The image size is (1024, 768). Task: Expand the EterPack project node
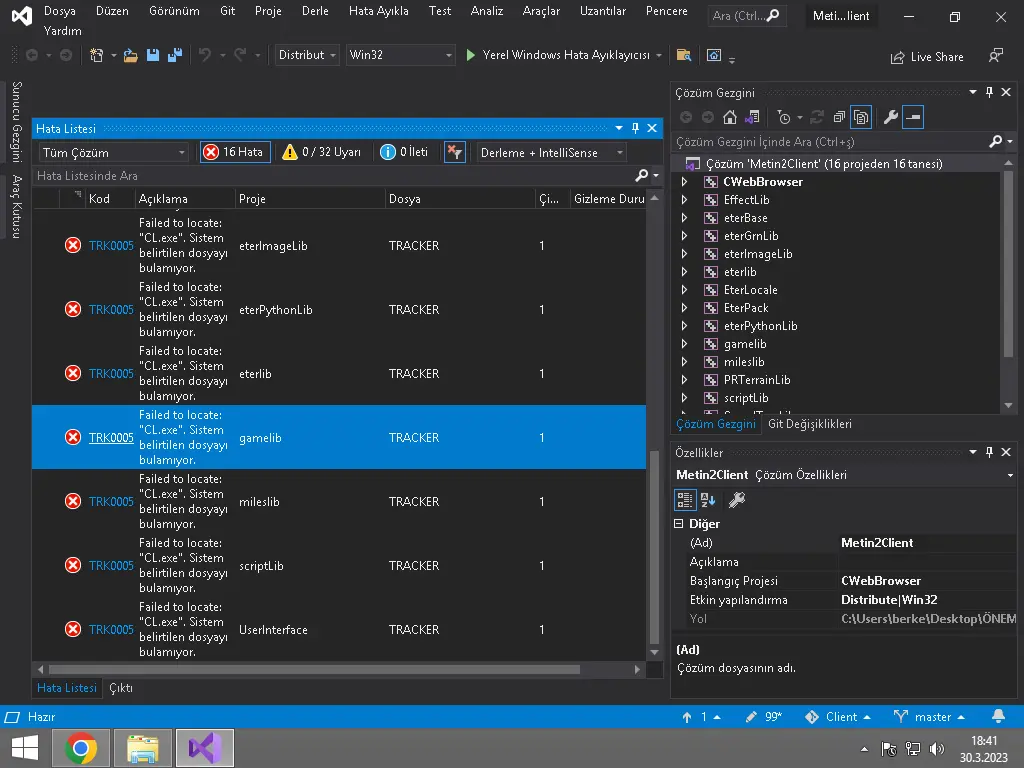tap(684, 308)
